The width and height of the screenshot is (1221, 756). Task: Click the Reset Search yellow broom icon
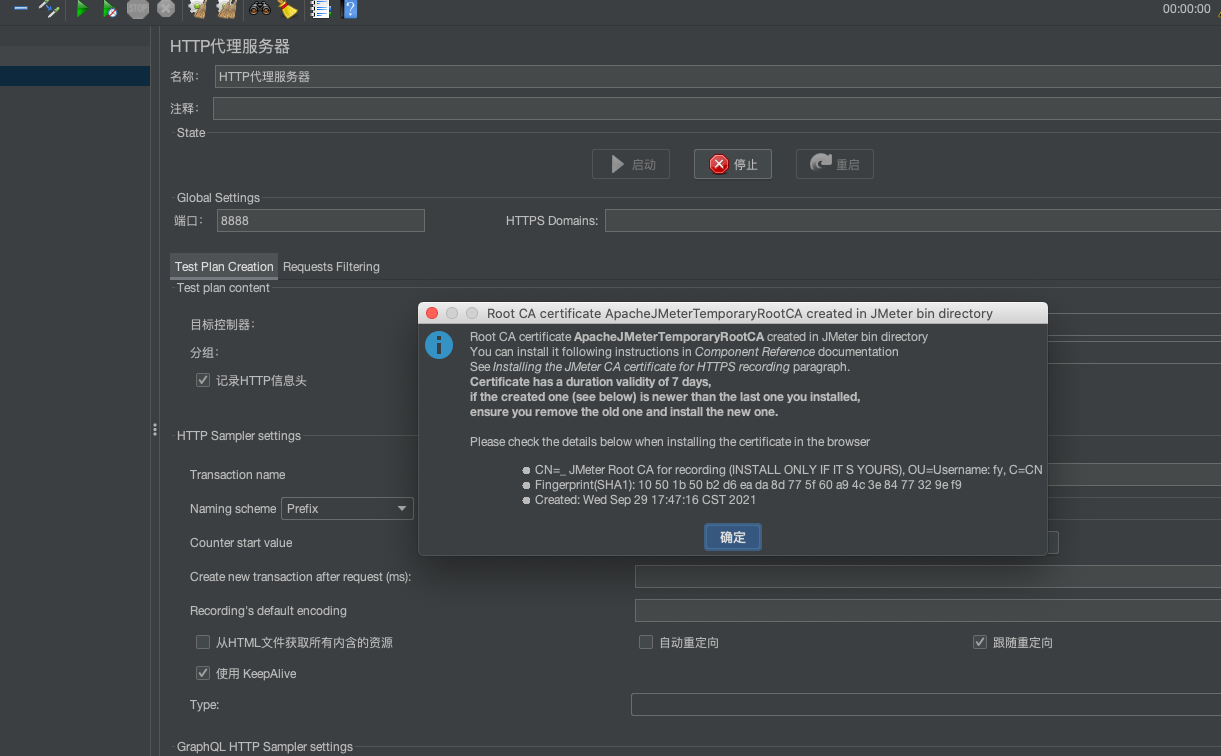(x=288, y=9)
